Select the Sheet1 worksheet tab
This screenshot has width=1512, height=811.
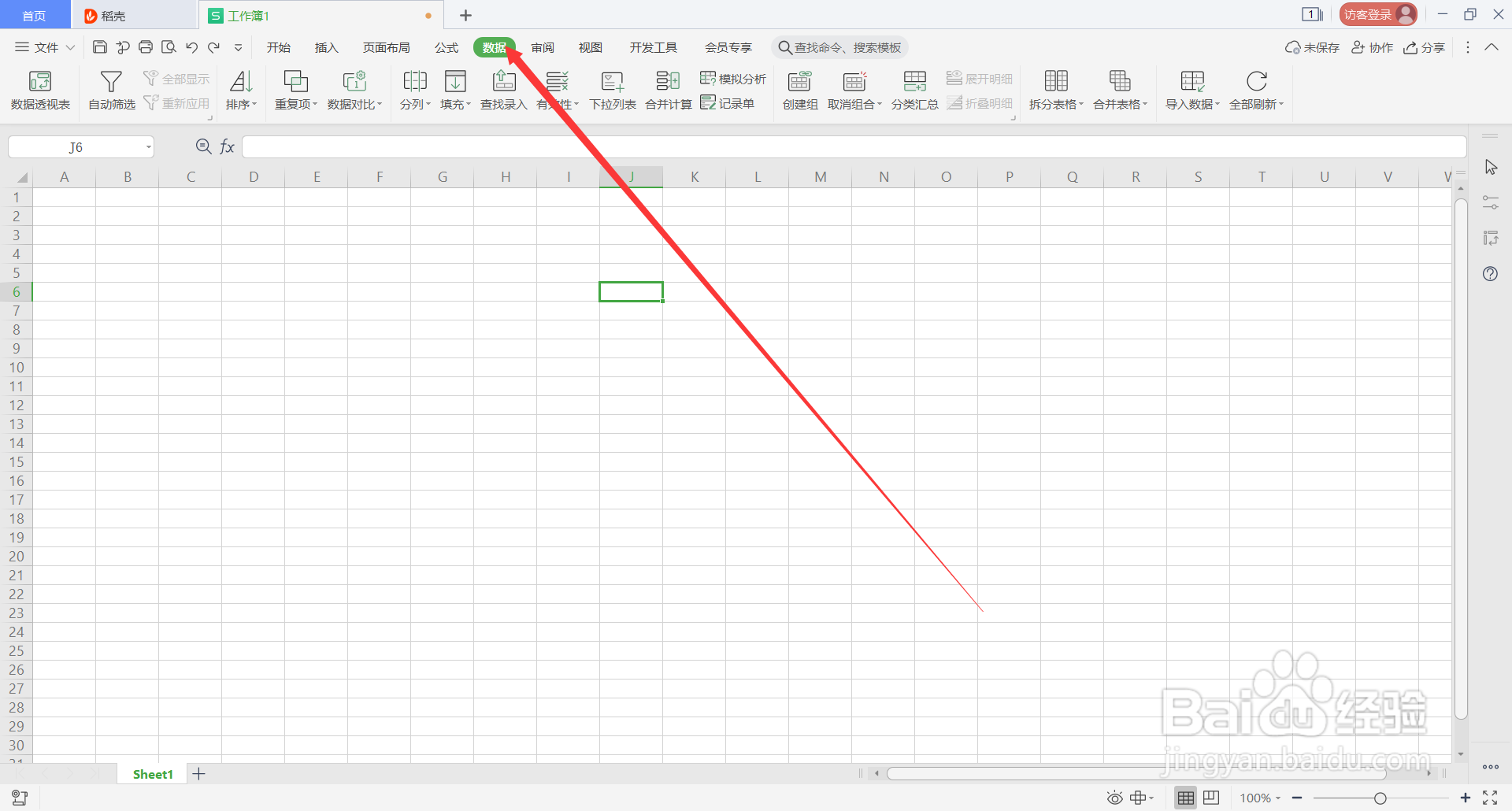pyautogui.click(x=153, y=774)
